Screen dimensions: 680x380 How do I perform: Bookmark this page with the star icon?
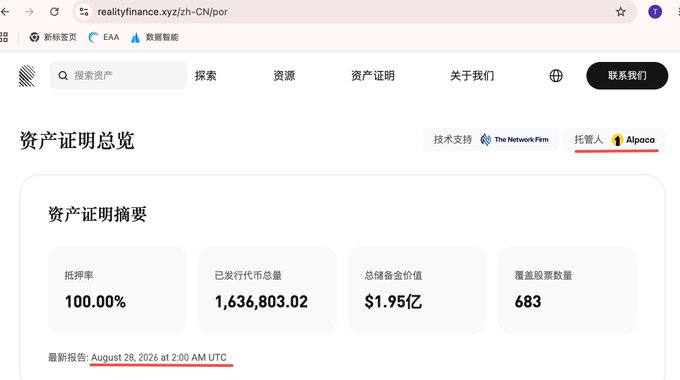click(x=621, y=12)
